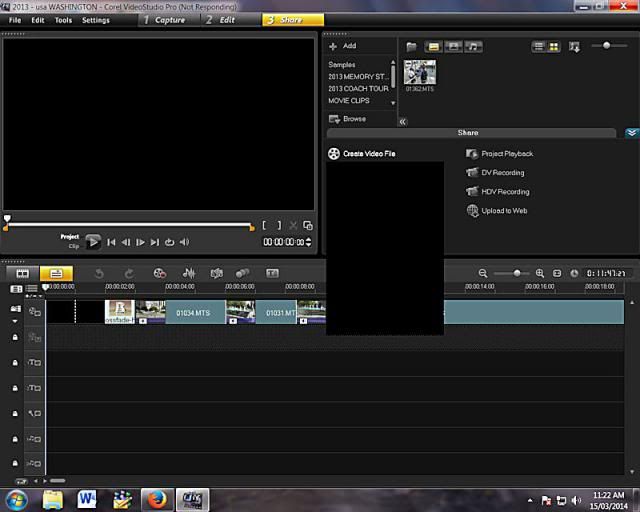Switch library to thumbnail view
This screenshot has width=640, height=512.
pos(553,47)
